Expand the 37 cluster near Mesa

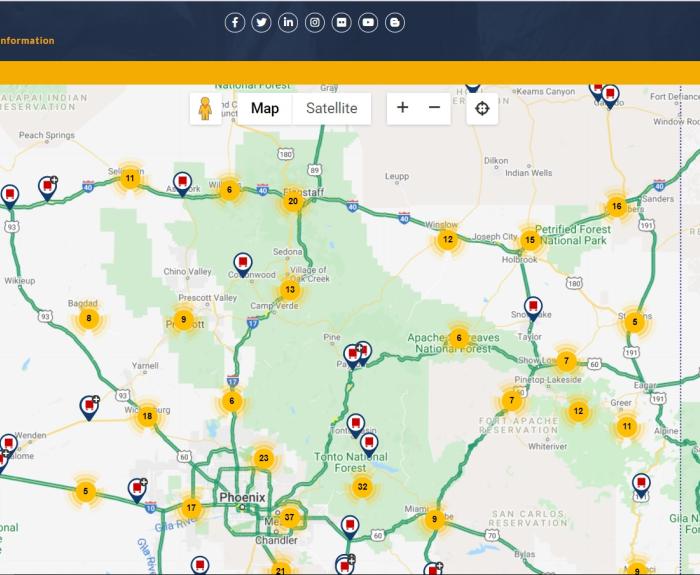coord(289,517)
